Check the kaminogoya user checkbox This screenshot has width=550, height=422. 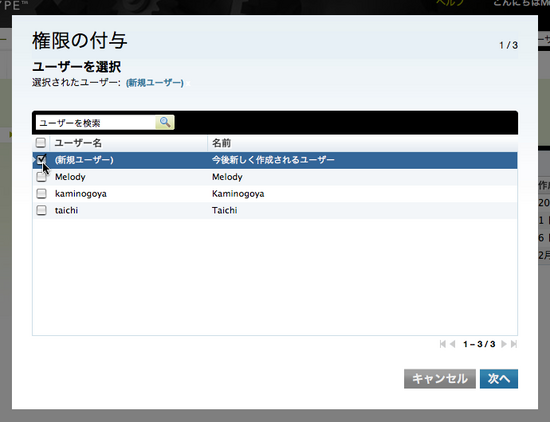41,194
